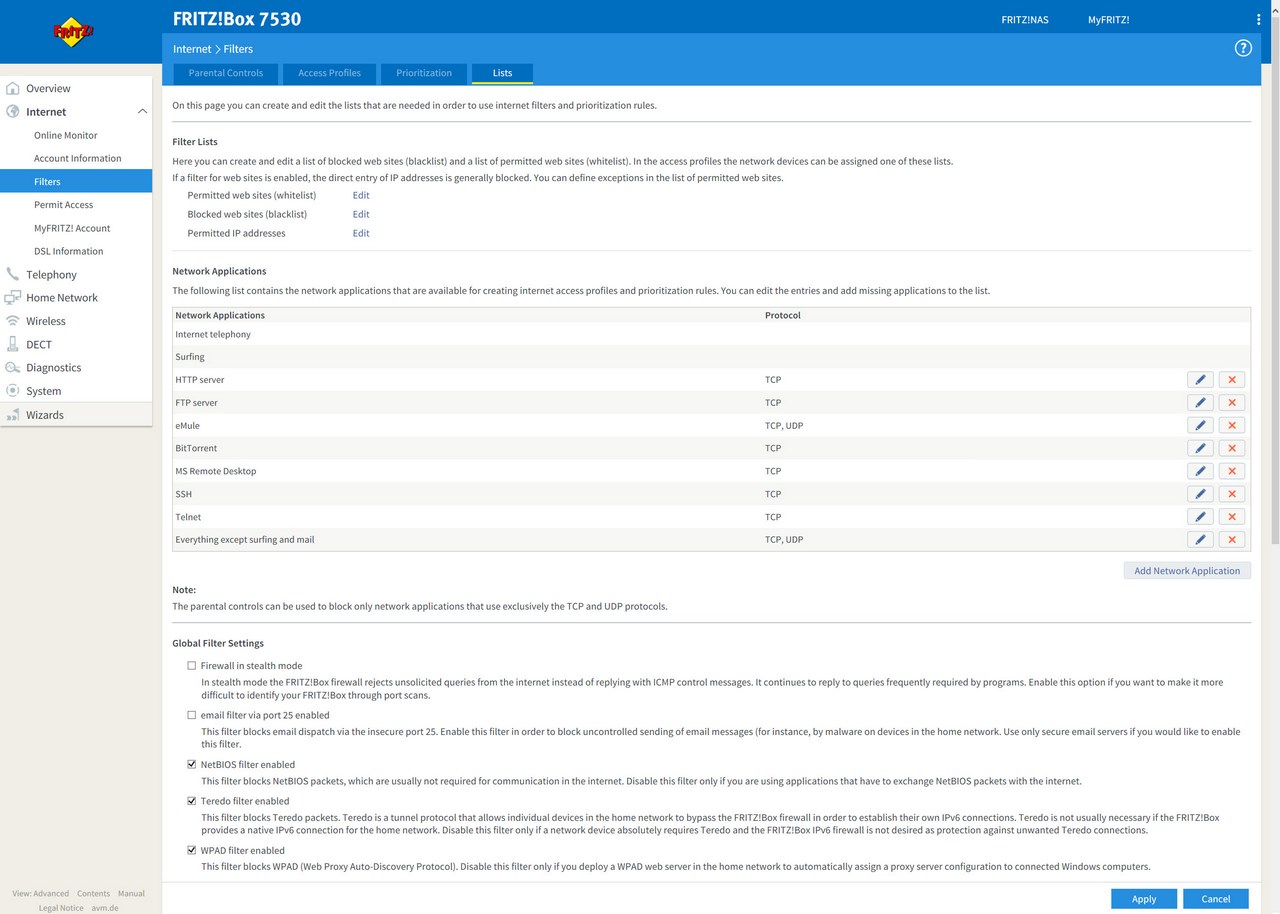
Task: Select the Surfing row
Action: [x=711, y=357]
